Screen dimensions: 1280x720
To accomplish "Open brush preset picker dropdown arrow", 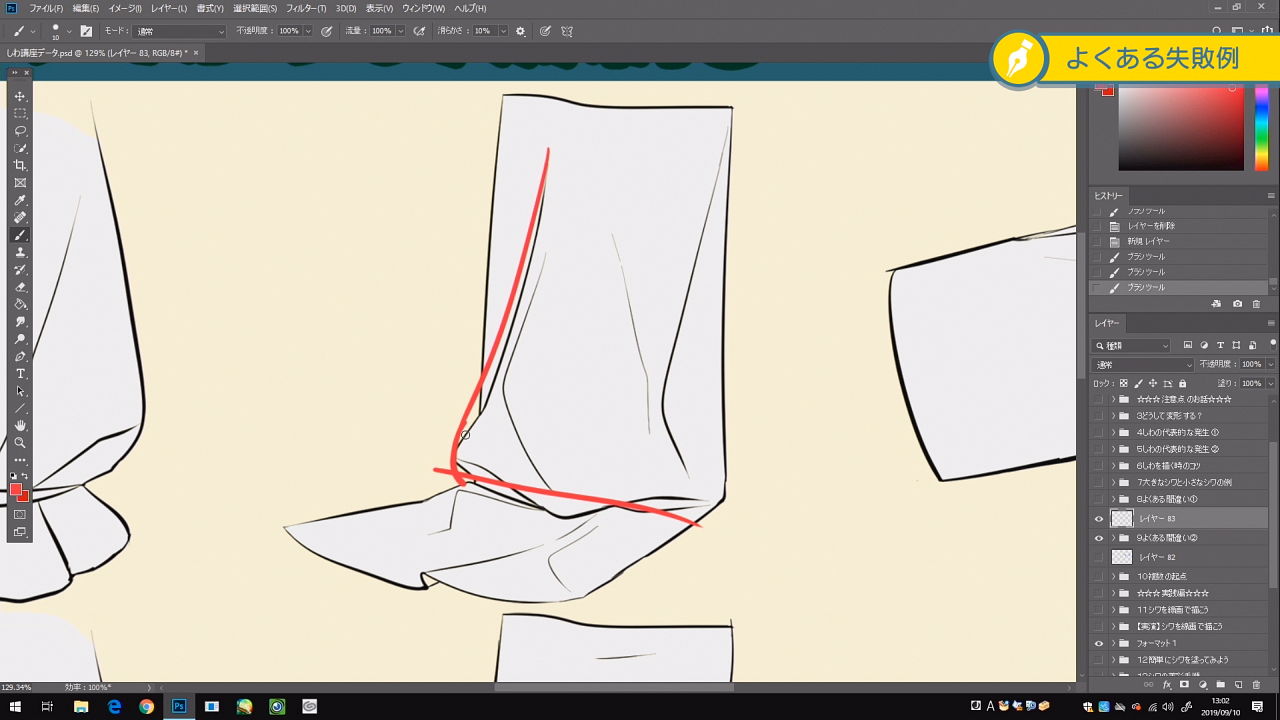I will tap(69, 31).
